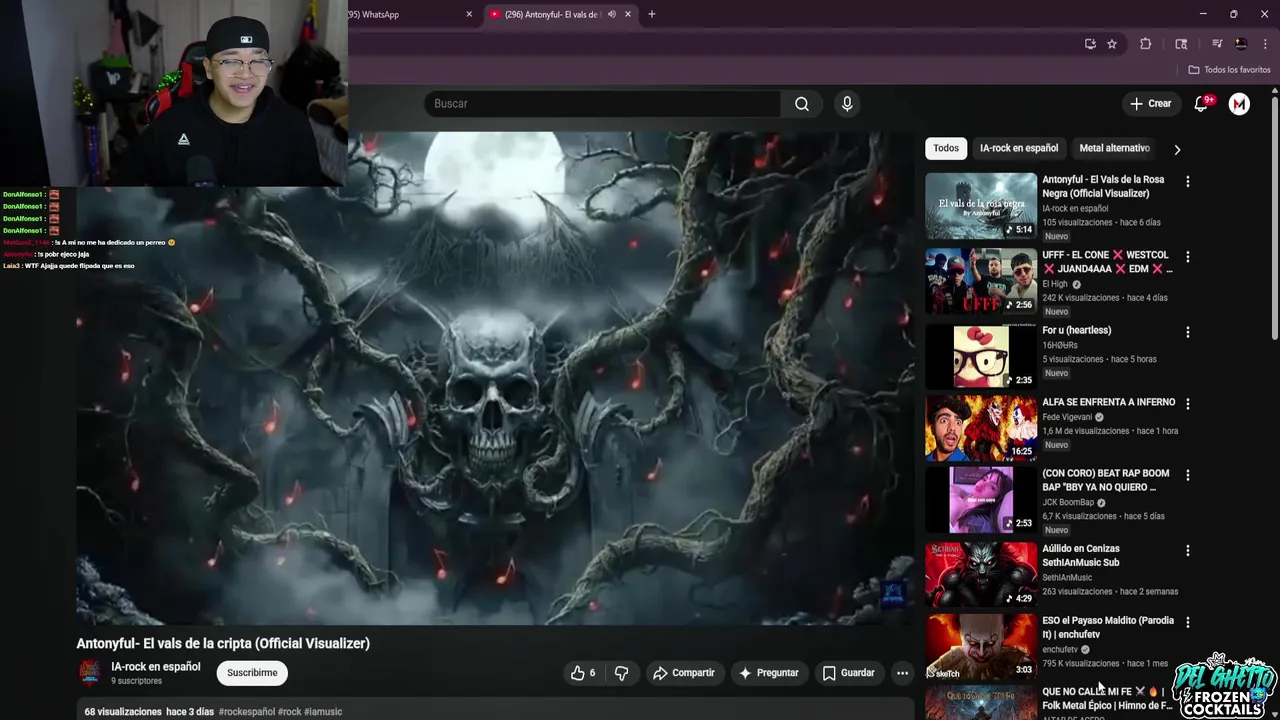Viewport: 1280px width, 720px height.
Task: Select the IA-rock en español chip
Action: [x=1019, y=148]
